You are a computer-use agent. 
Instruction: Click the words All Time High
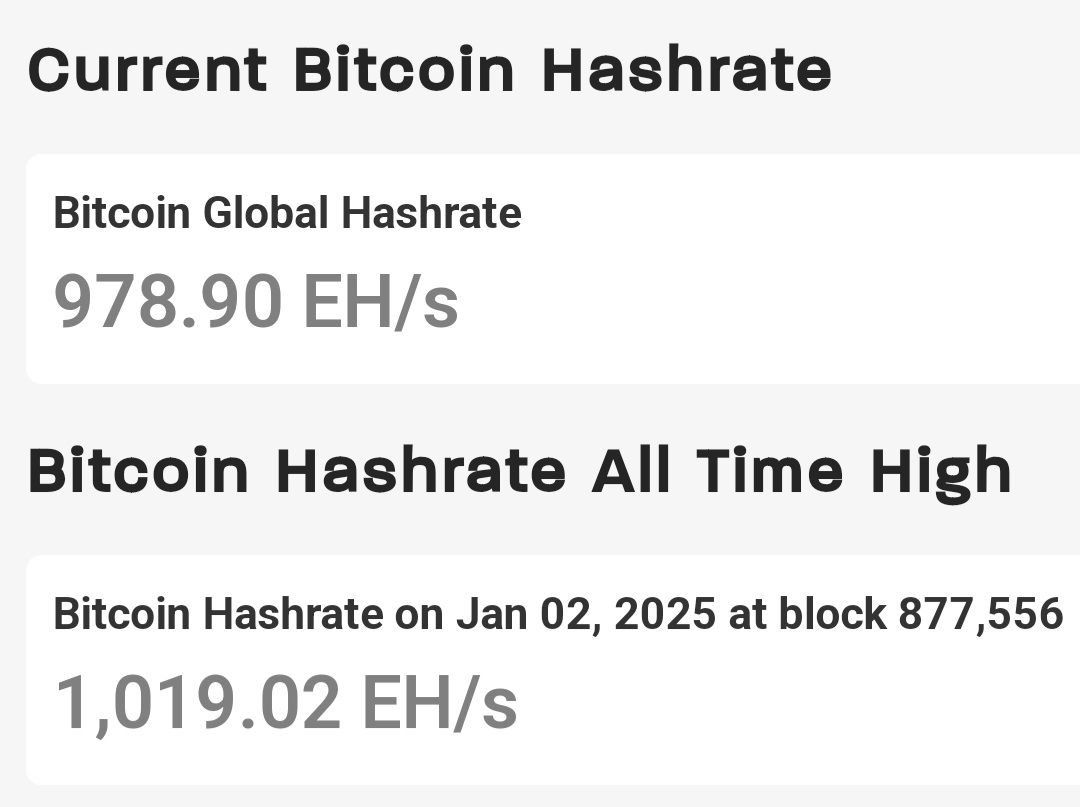pyautogui.click(x=802, y=474)
